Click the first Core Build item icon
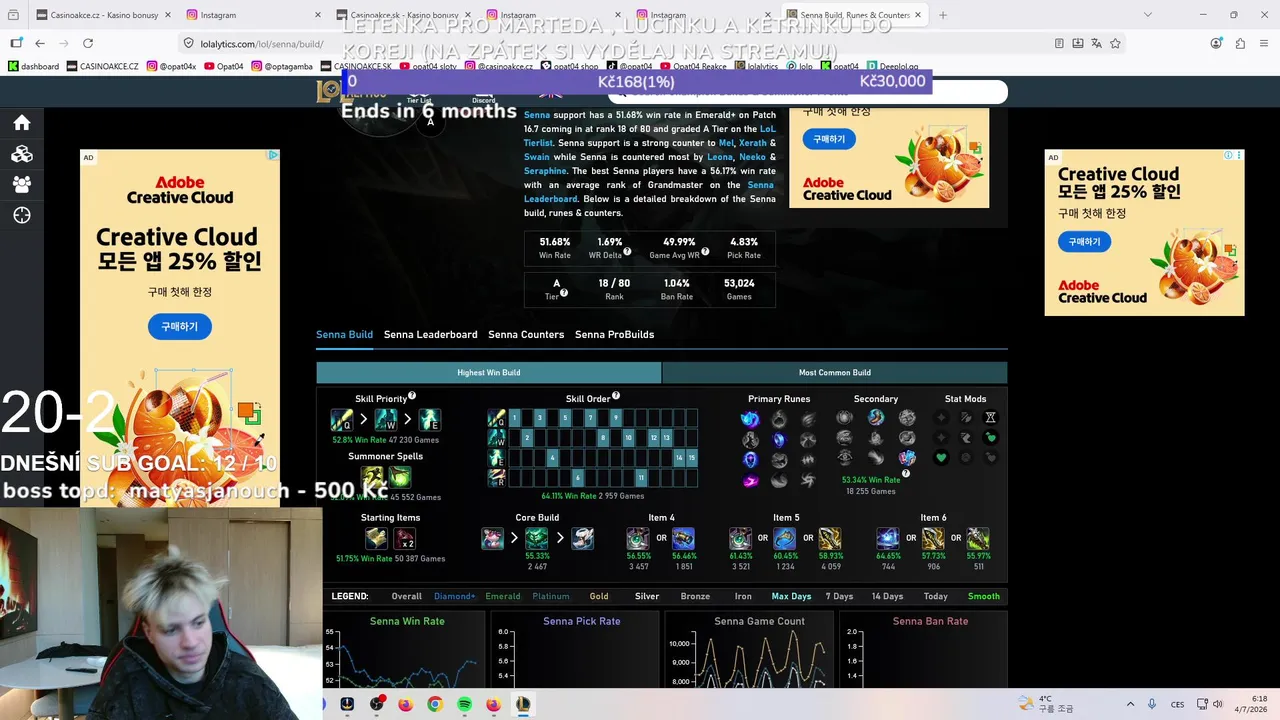Image resolution: width=1280 pixels, height=720 pixels. pyautogui.click(x=492, y=539)
